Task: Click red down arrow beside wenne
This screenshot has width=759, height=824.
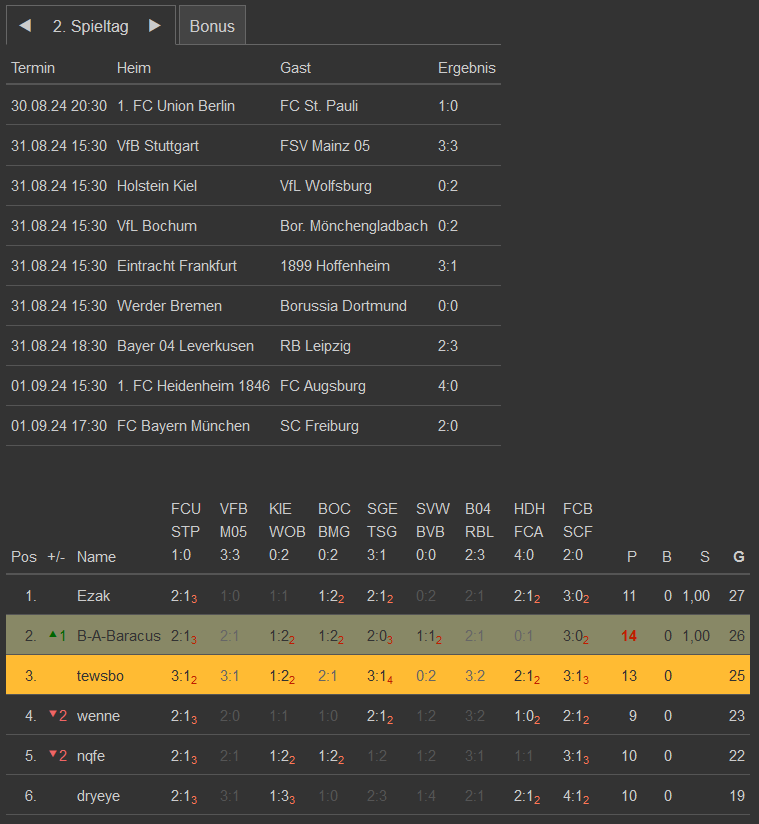Action: point(54,714)
